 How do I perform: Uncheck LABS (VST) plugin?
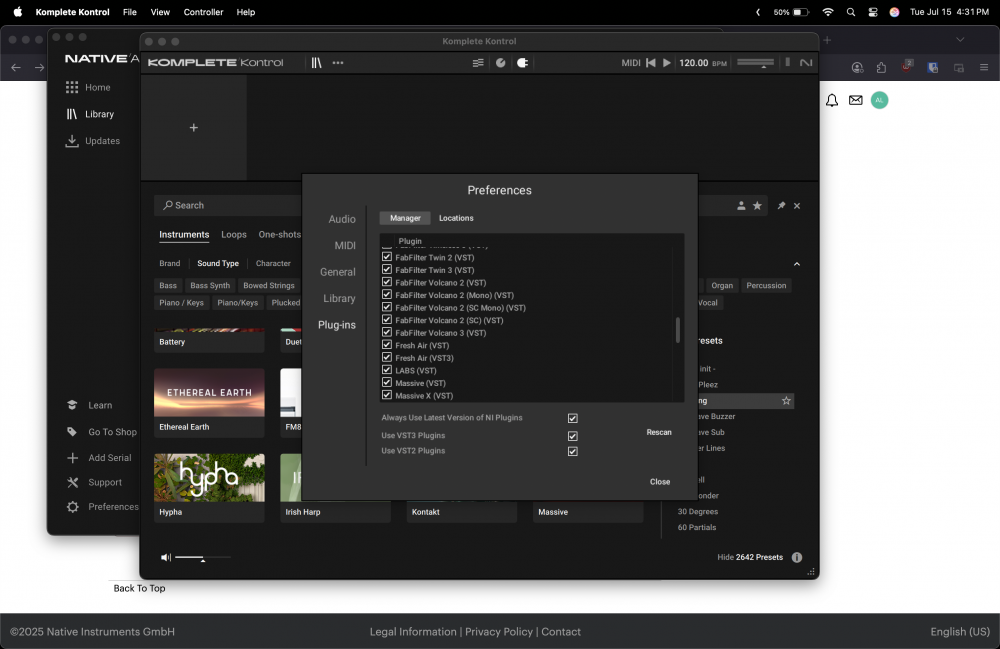(x=386, y=370)
